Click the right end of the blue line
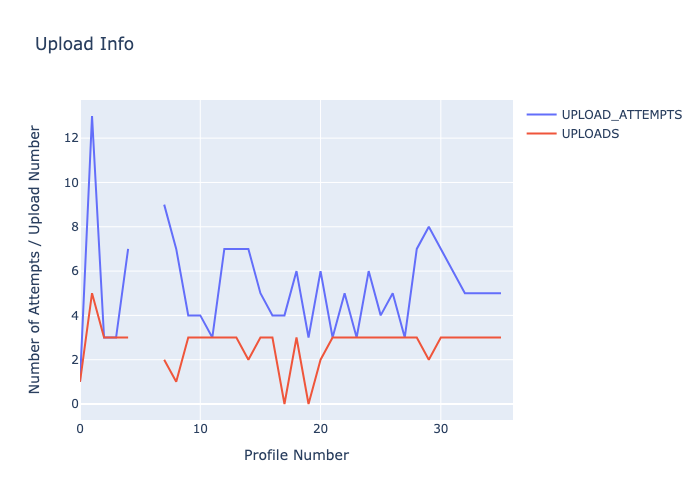The image size is (700, 500). tap(500, 293)
